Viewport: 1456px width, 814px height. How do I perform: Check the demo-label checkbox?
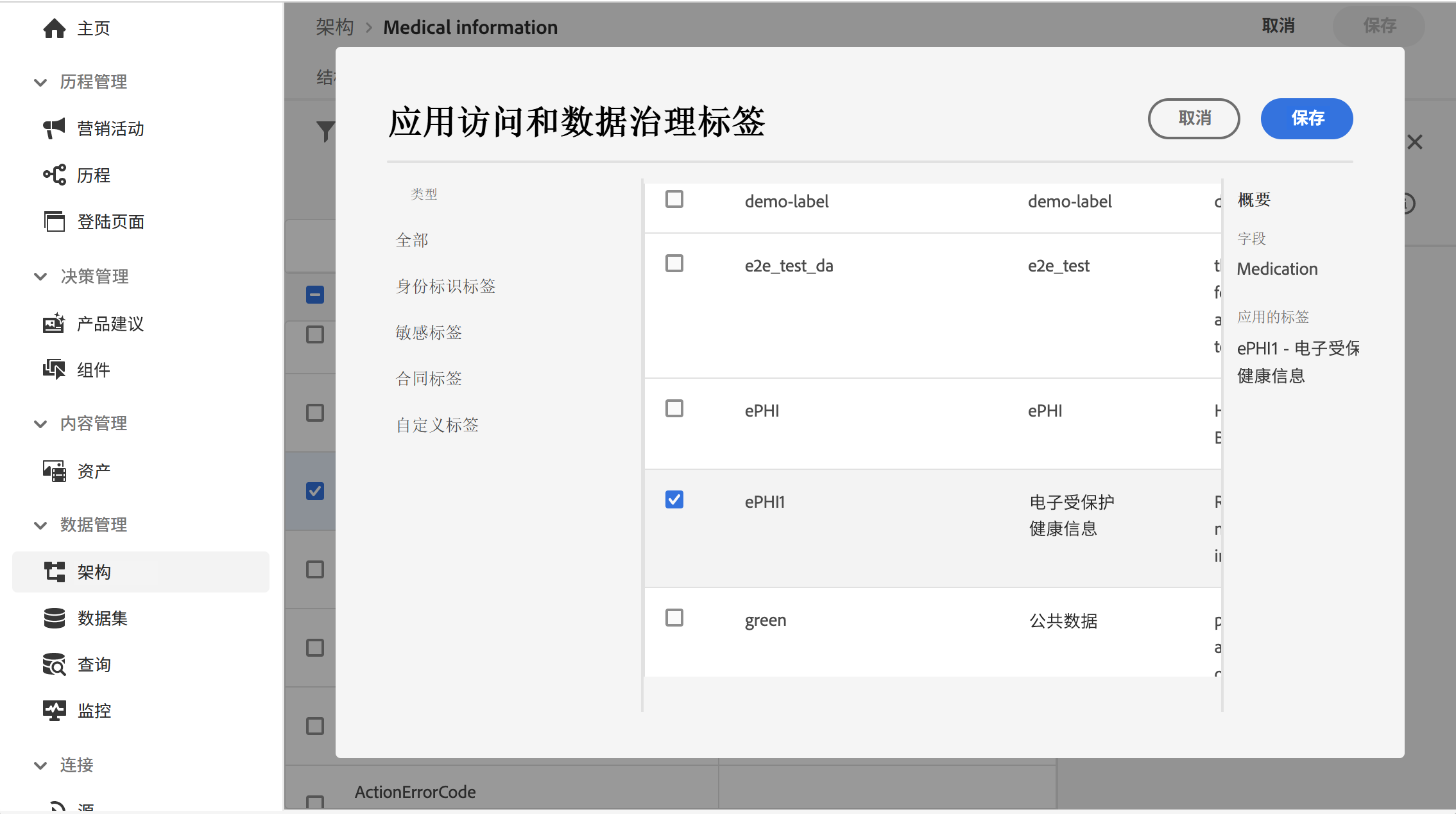[x=674, y=199]
